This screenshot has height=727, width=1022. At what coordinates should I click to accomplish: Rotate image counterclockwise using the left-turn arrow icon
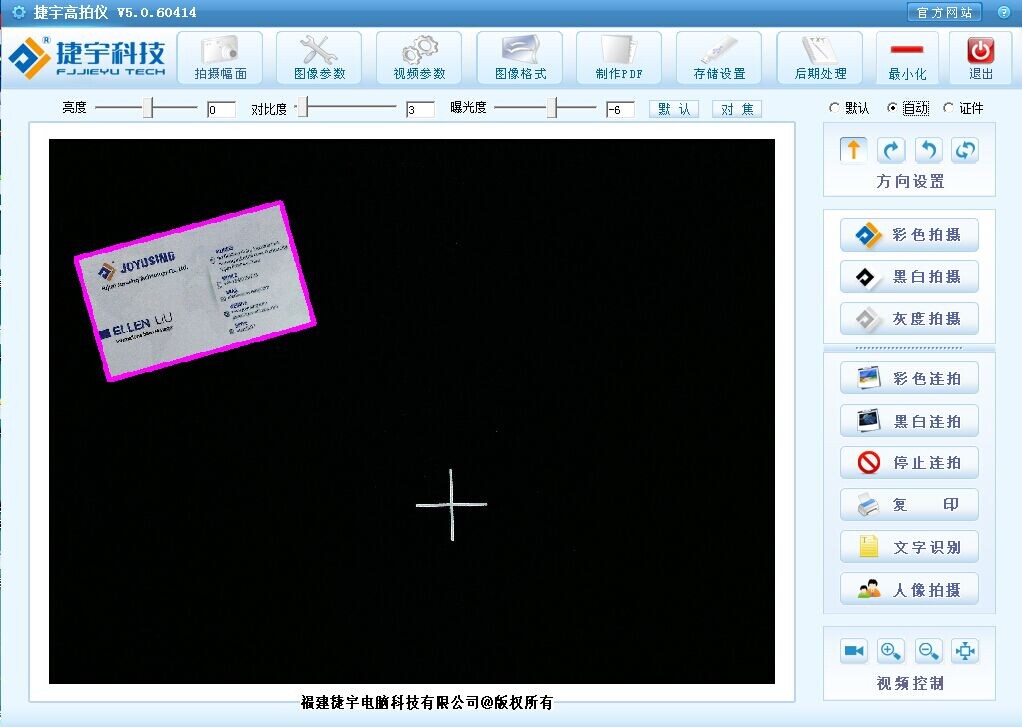coord(928,150)
